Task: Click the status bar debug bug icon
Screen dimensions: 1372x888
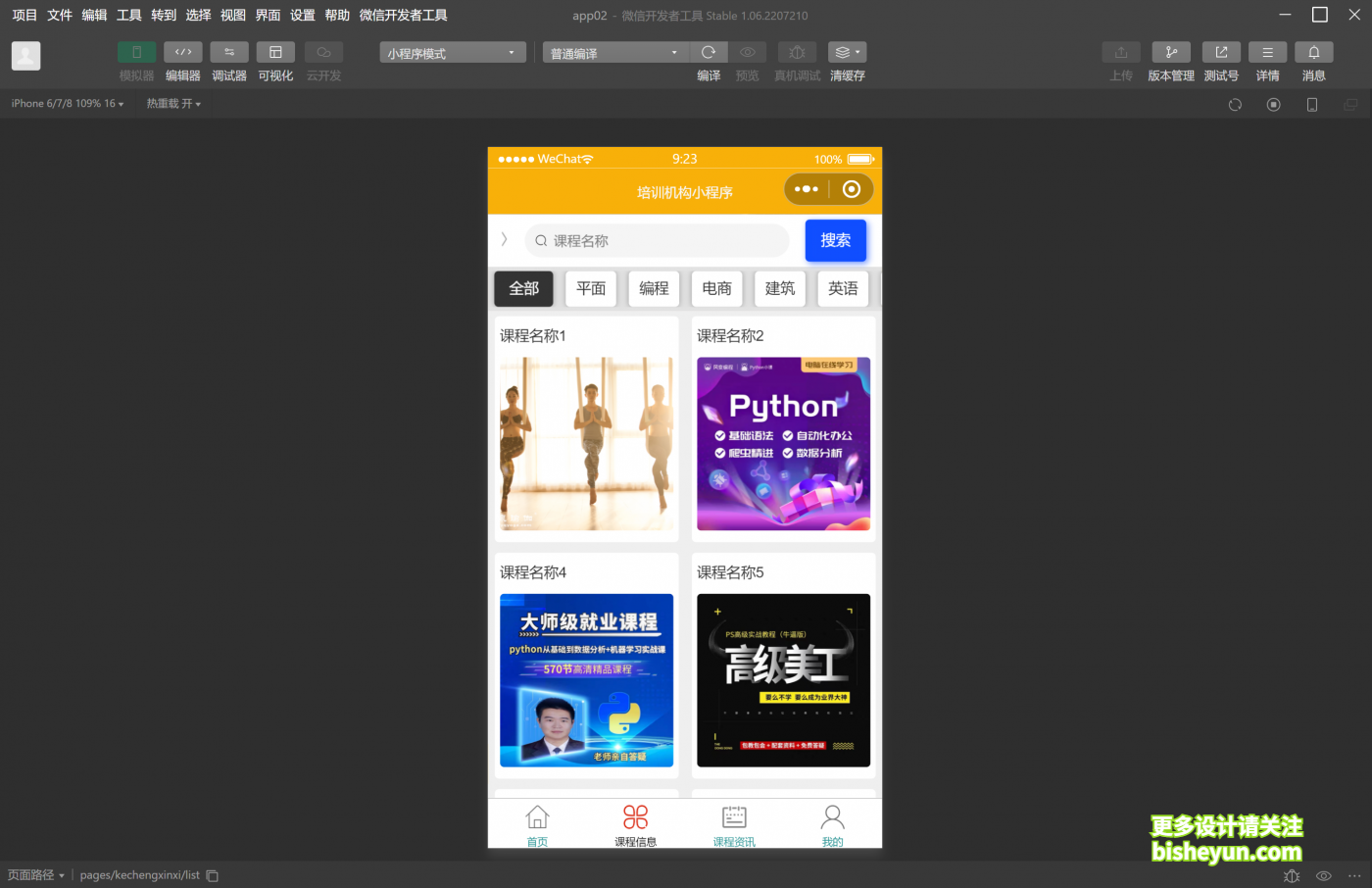Action: tap(1292, 875)
